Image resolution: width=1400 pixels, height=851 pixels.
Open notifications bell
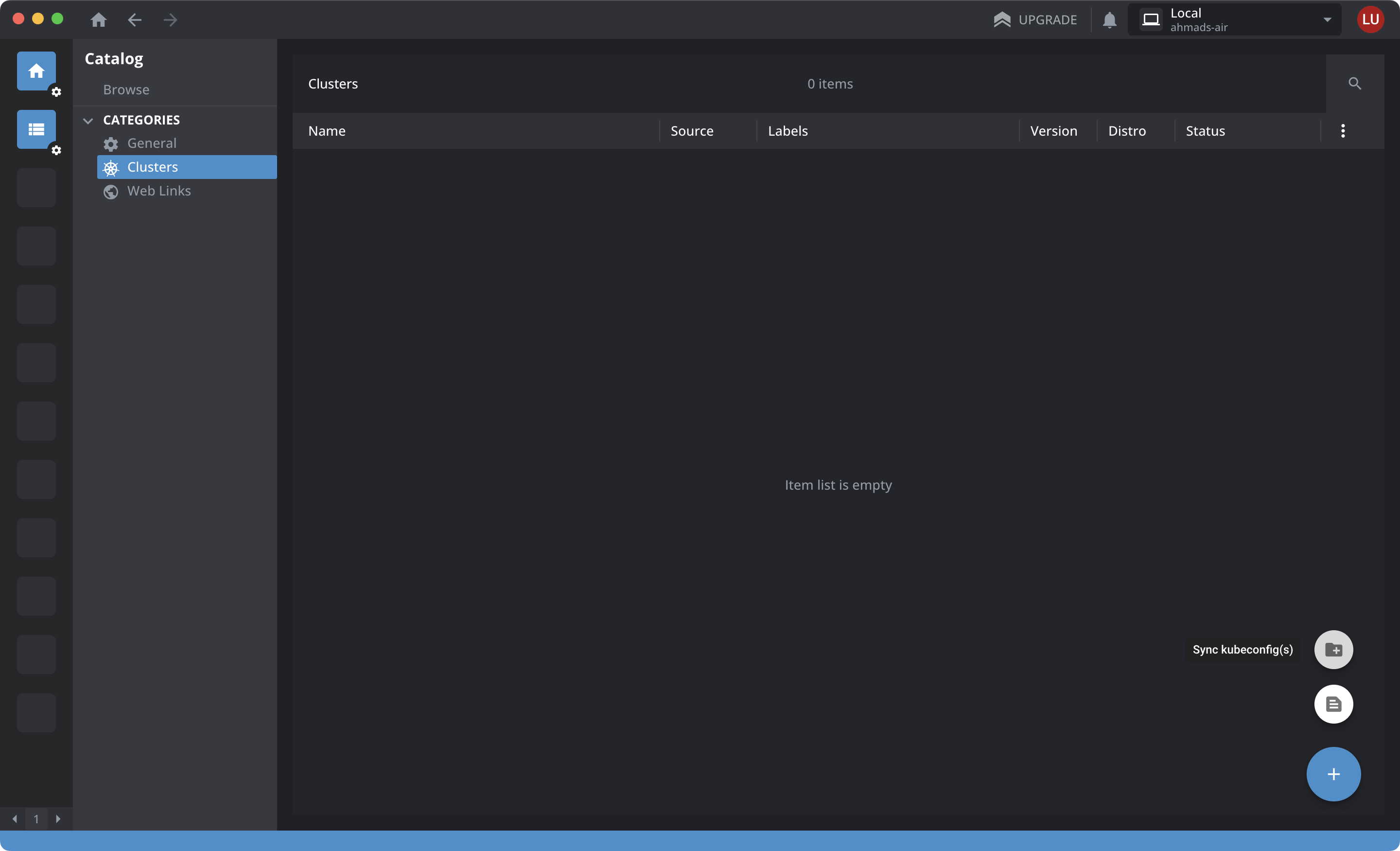click(x=1109, y=20)
